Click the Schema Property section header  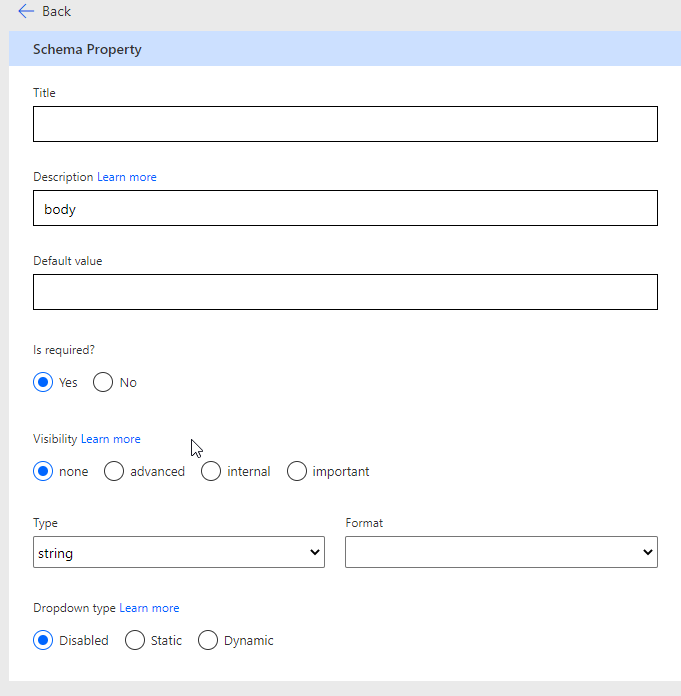click(x=87, y=49)
